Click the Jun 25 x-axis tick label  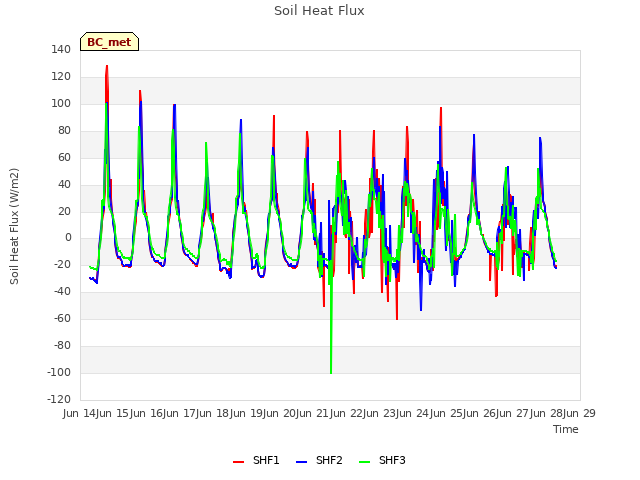[x=447, y=413]
